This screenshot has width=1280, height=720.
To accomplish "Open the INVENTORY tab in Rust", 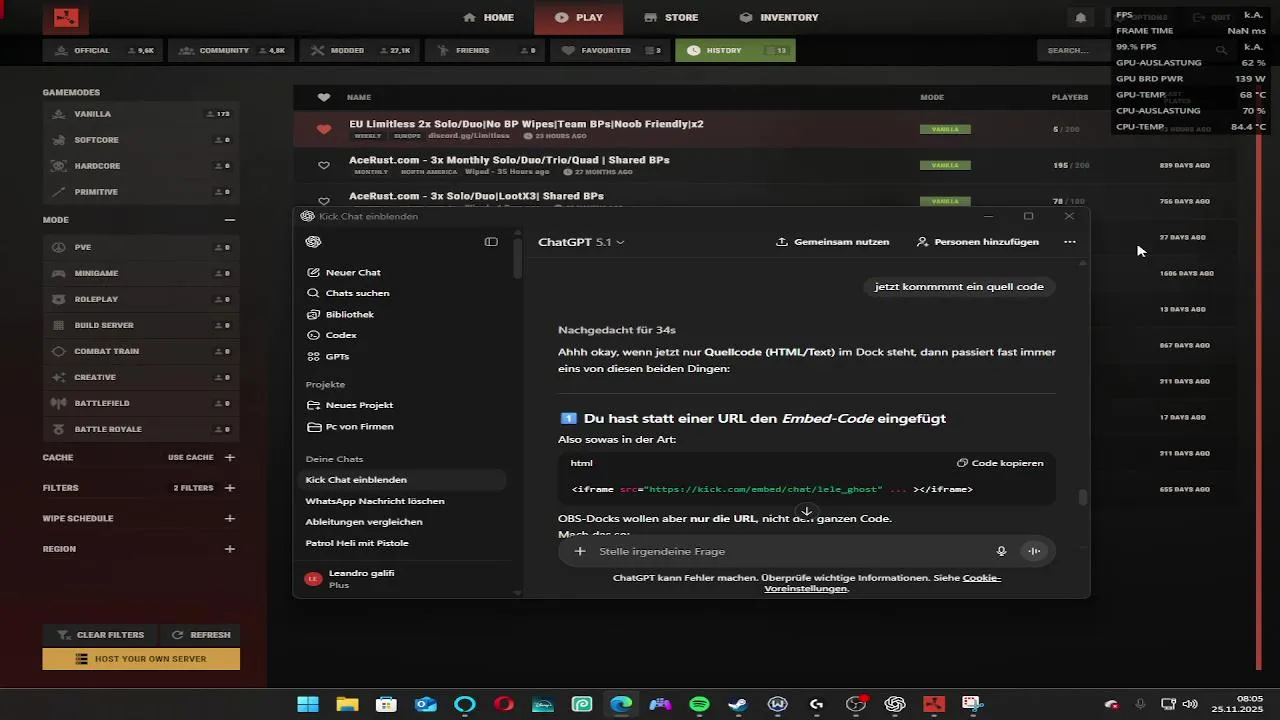I will coord(779,17).
